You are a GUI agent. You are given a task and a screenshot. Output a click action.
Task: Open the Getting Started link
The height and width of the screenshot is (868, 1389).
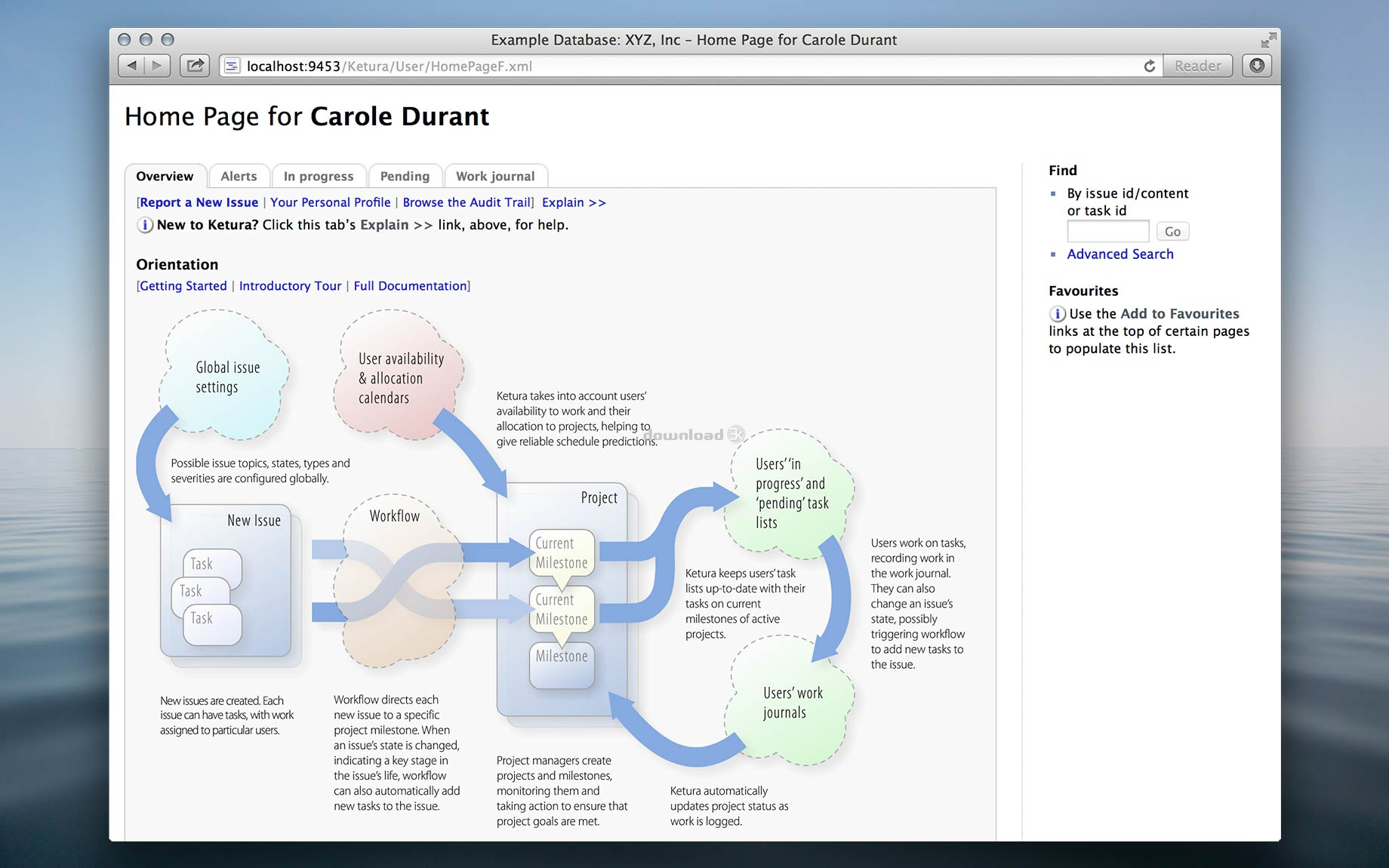pos(183,286)
